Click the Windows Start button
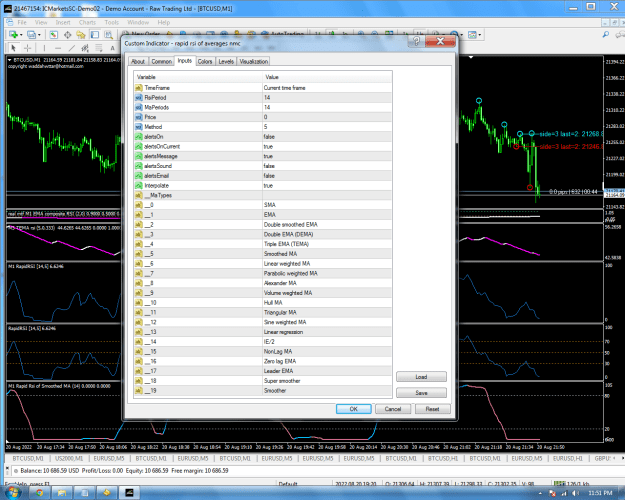The width and height of the screenshot is (625, 500). coord(12,492)
